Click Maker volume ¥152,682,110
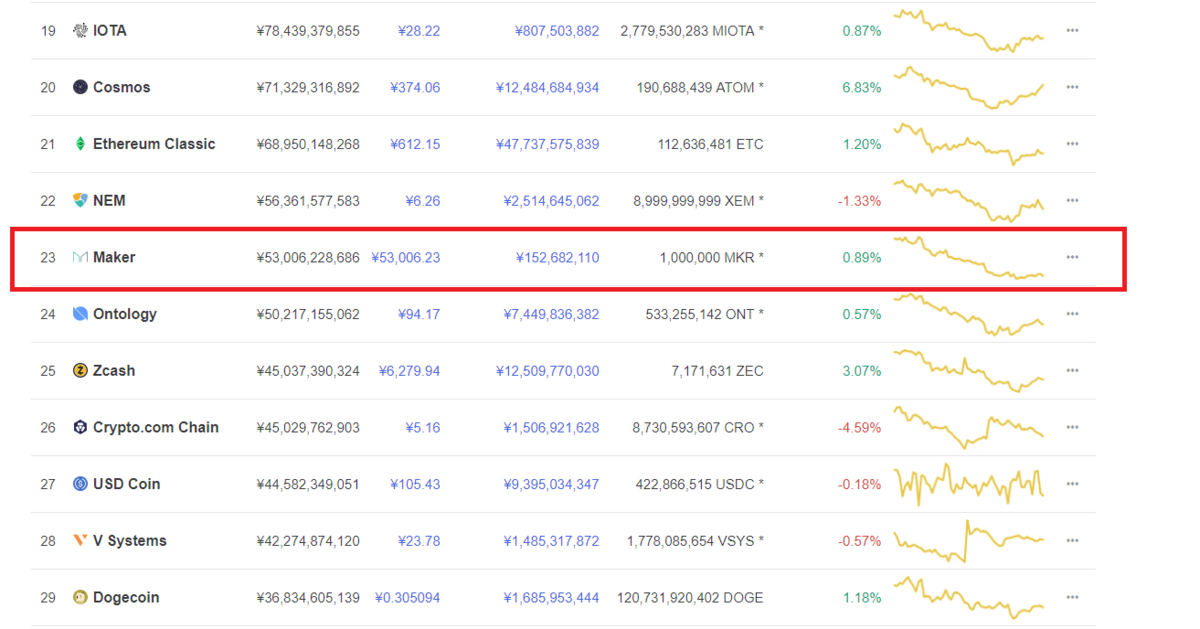The width and height of the screenshot is (1200, 629). (558, 257)
